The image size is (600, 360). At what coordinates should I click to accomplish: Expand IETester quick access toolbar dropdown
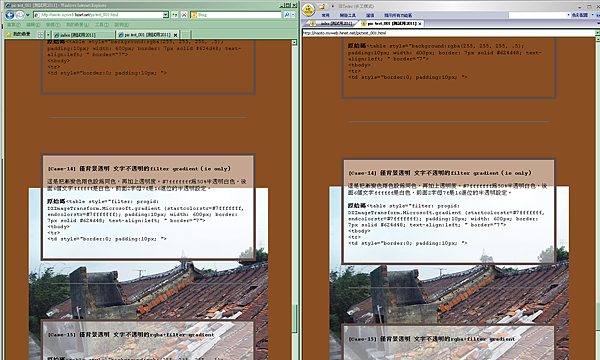tap(333, 7)
